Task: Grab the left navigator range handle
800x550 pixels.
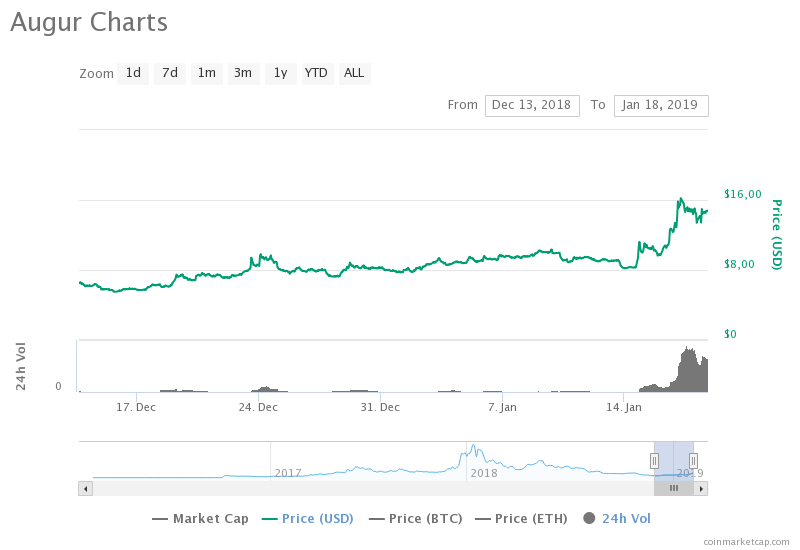Action: [x=654, y=461]
